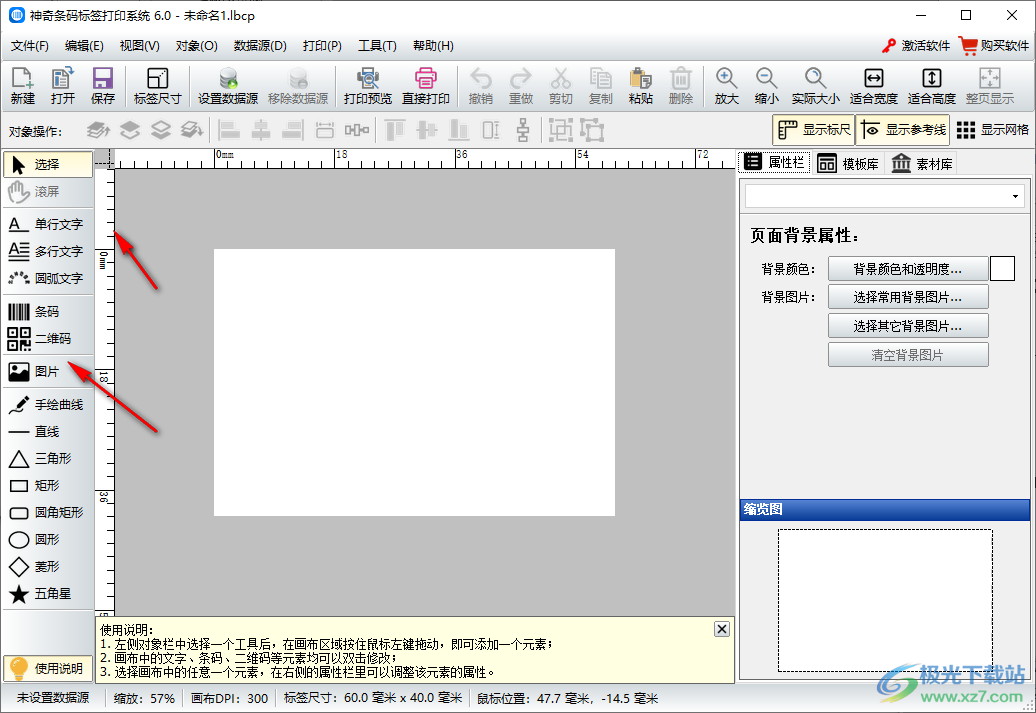Switch to the 模板库 tab

(848, 163)
